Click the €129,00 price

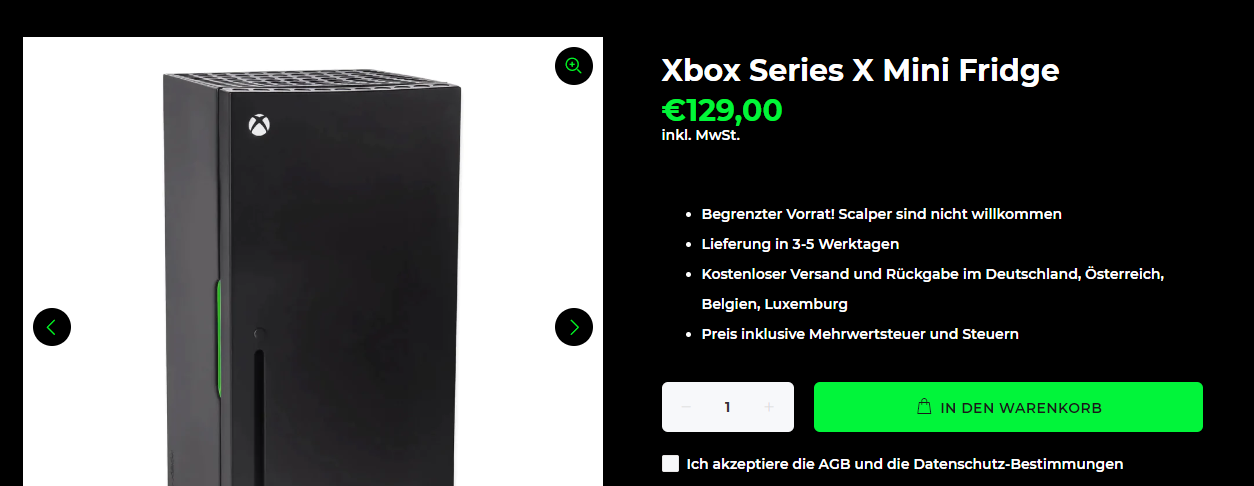pos(722,110)
